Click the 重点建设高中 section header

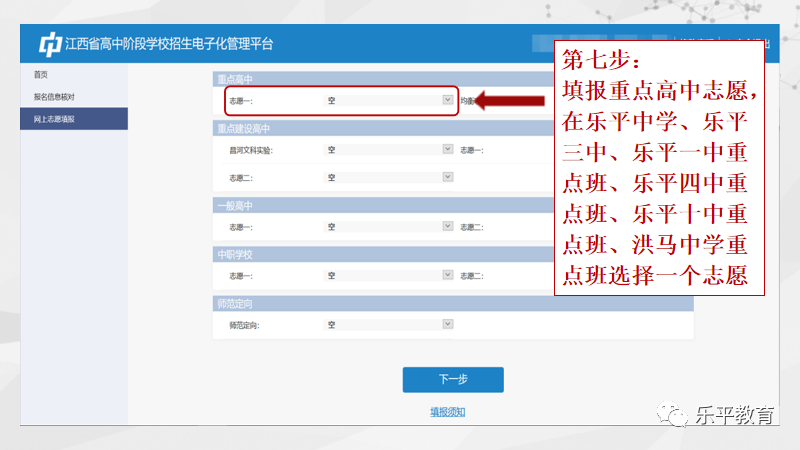click(x=244, y=128)
